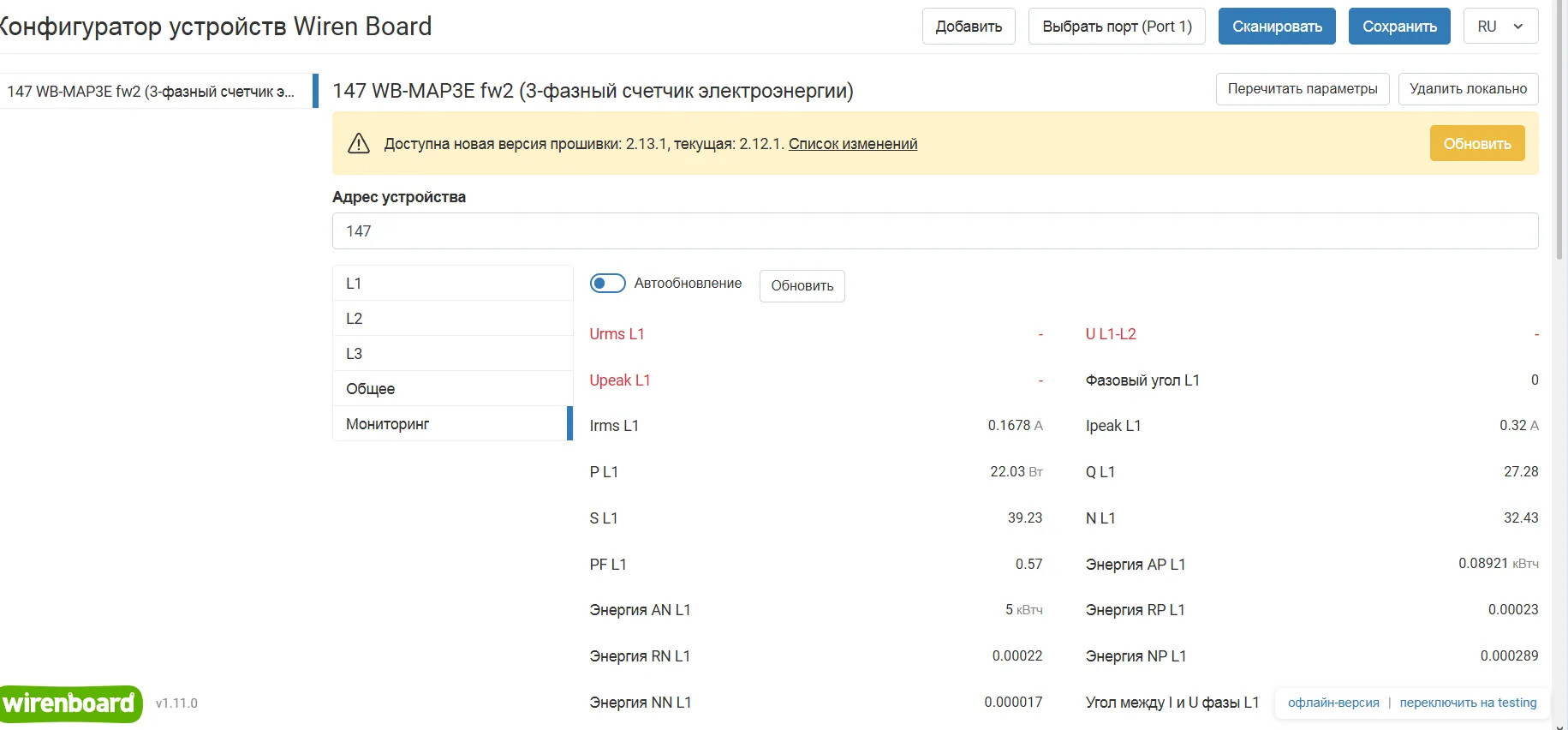Click the Irms L1 value 0.1678 A
The width and height of the screenshot is (1568, 730).
(x=1015, y=426)
